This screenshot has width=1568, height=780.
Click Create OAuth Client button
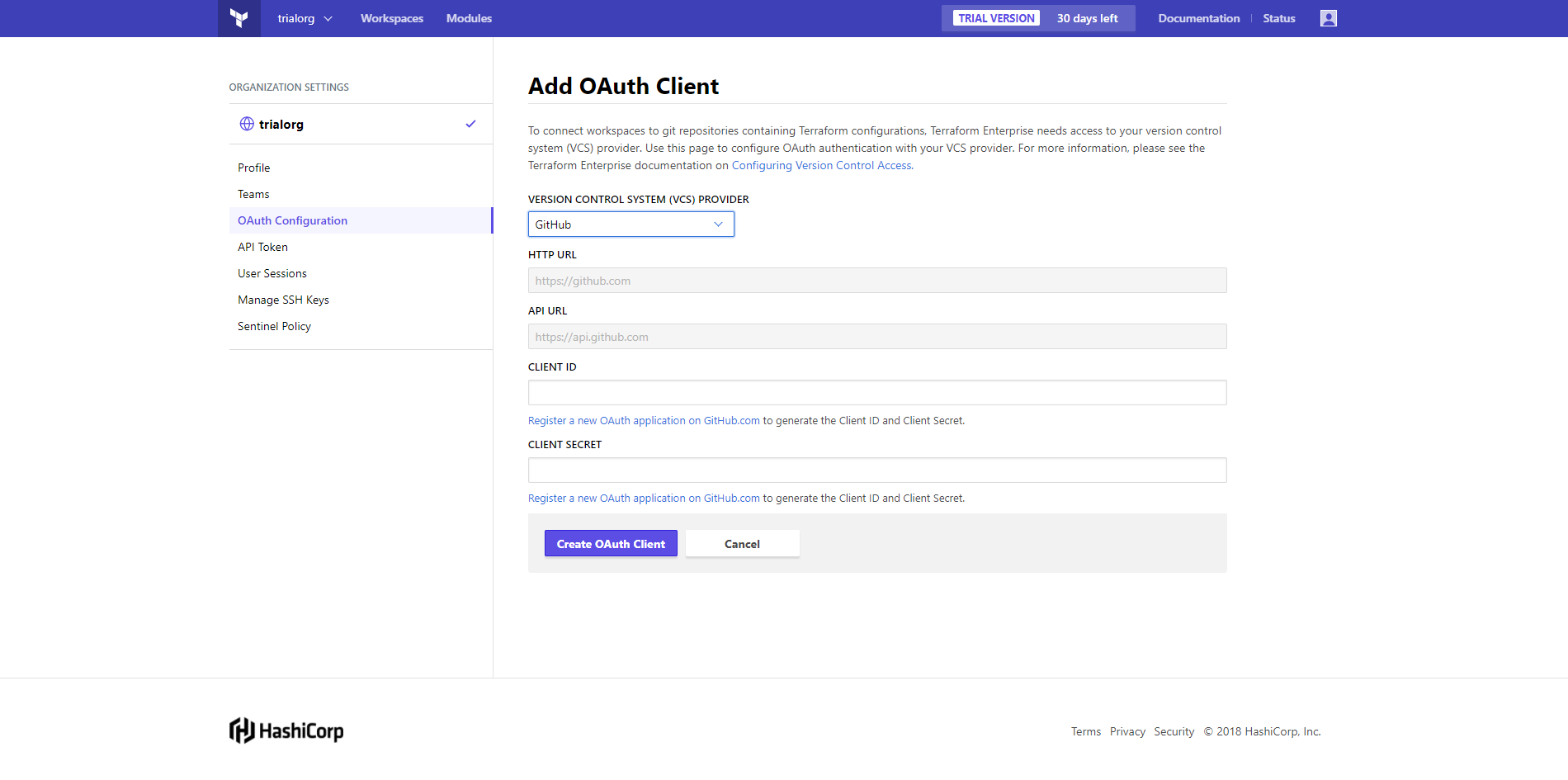pos(611,543)
